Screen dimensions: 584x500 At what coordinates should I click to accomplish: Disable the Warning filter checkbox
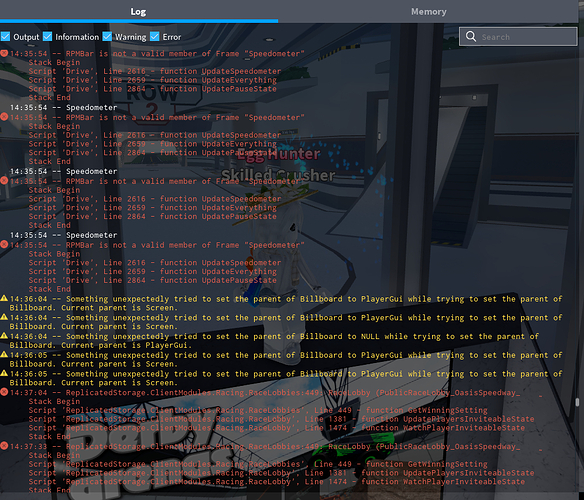(x=107, y=37)
